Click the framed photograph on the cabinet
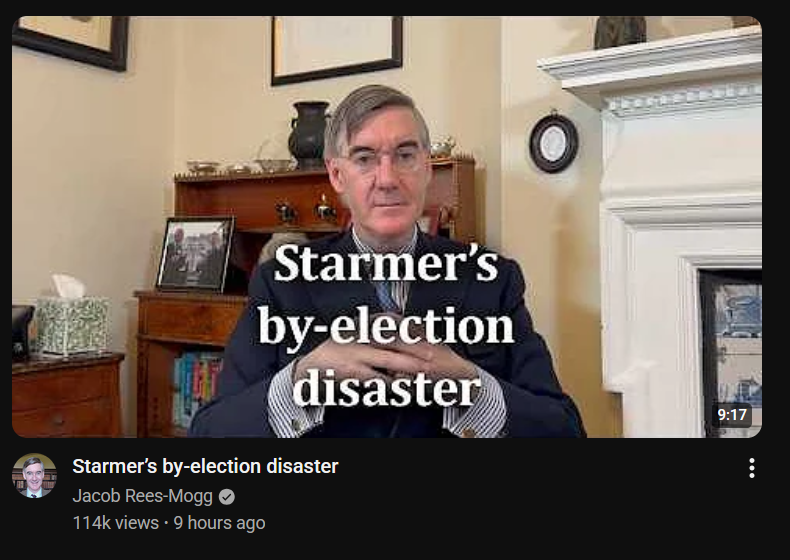The width and height of the screenshot is (790, 560). click(x=195, y=254)
